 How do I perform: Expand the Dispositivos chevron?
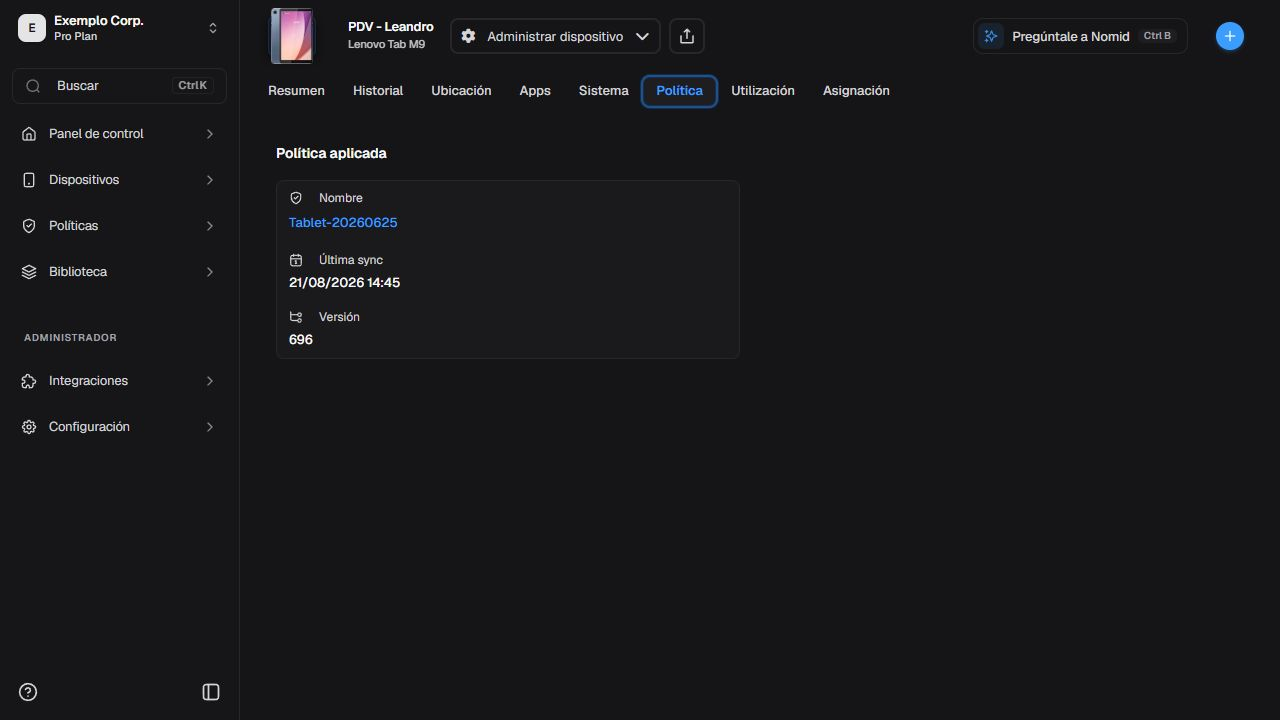coord(210,180)
